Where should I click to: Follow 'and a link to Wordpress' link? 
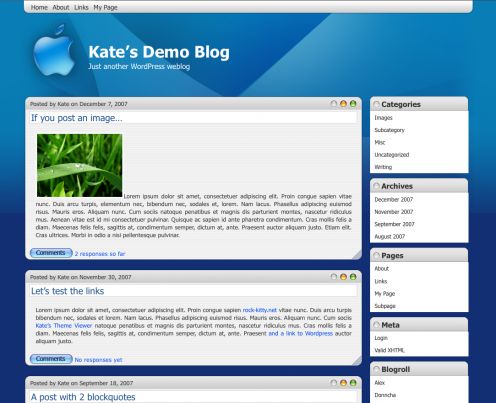(301, 333)
